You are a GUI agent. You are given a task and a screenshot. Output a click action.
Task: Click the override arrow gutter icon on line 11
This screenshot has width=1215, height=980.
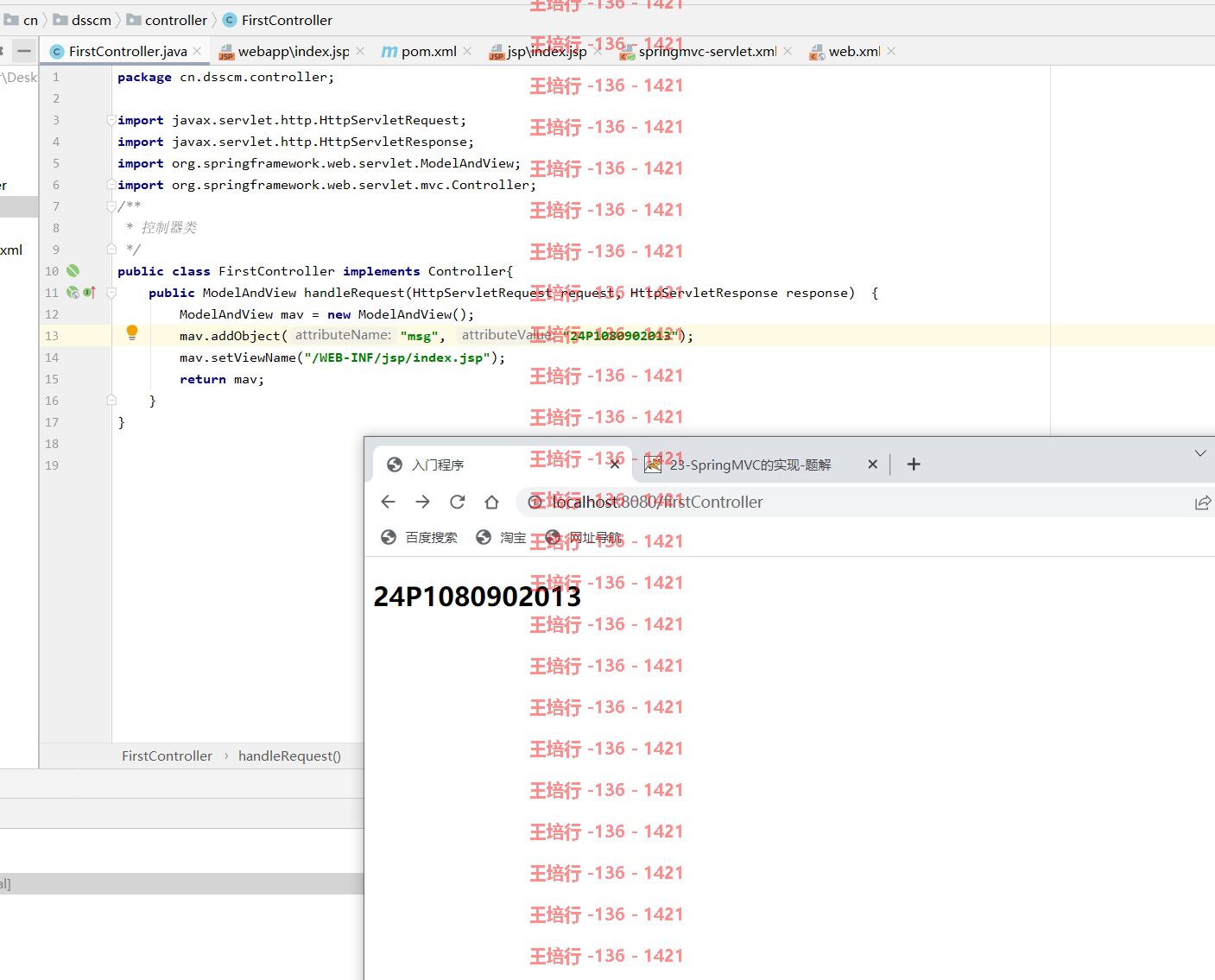(x=89, y=293)
